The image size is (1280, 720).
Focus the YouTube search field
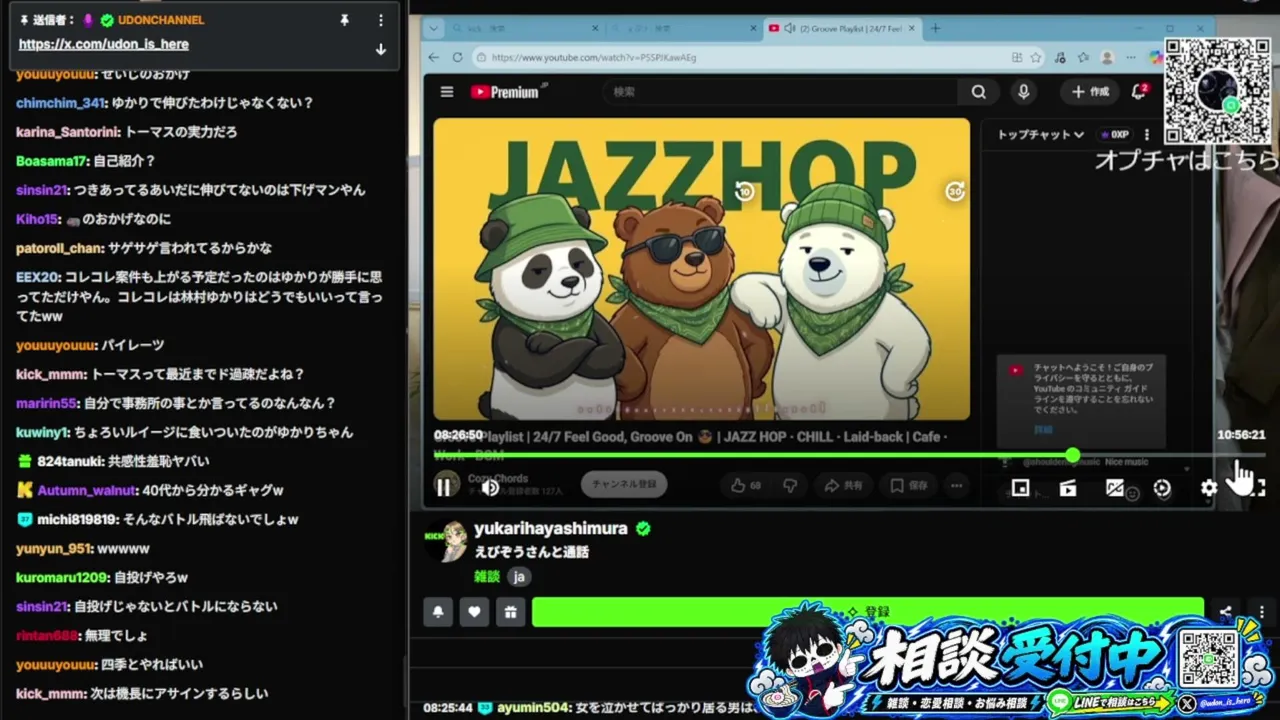tap(780, 92)
